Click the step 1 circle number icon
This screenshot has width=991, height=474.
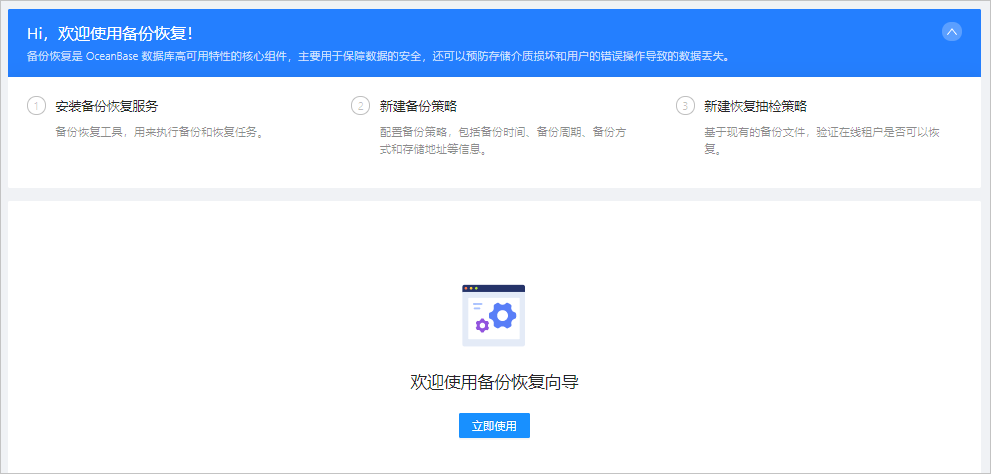(37, 106)
